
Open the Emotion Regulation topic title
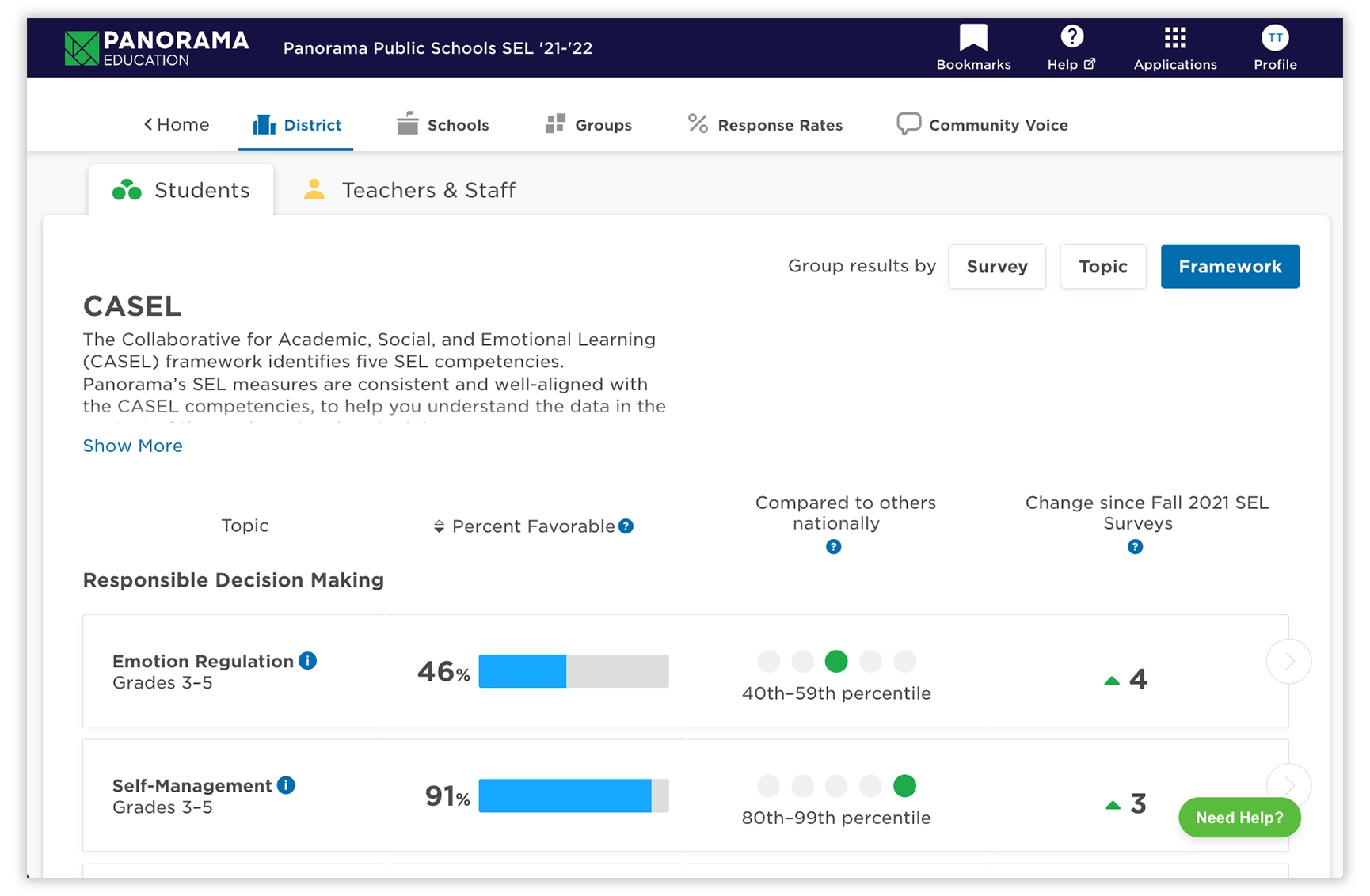[x=203, y=661]
